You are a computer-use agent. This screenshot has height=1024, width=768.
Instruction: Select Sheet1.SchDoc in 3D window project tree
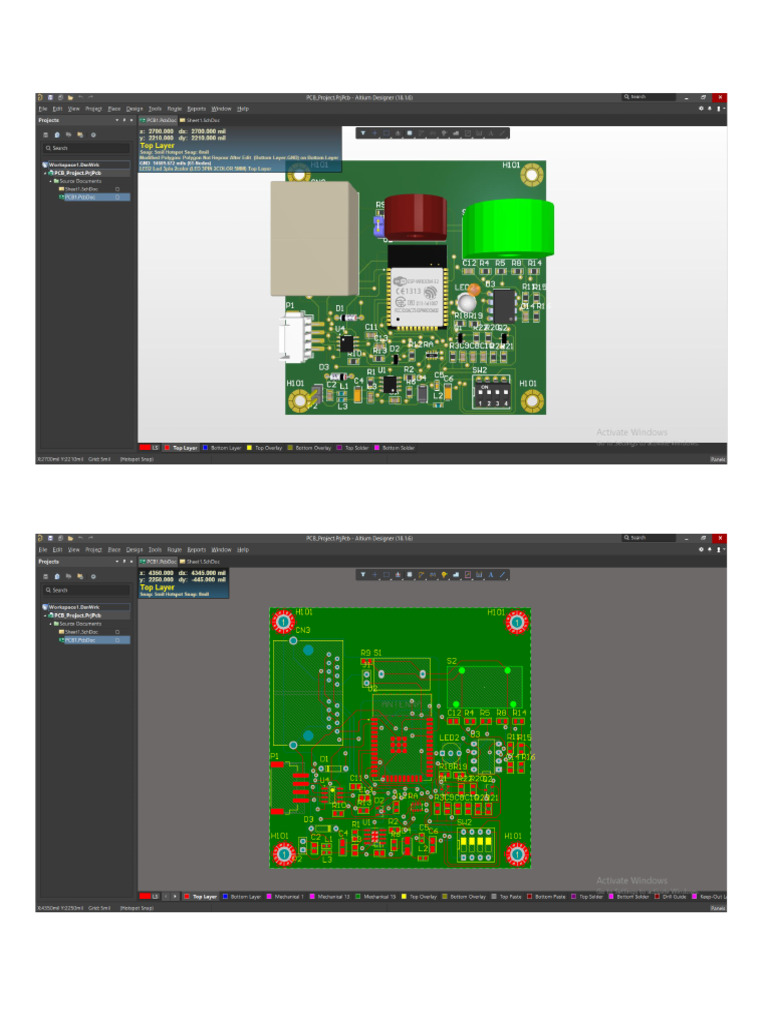pyautogui.click(x=81, y=189)
